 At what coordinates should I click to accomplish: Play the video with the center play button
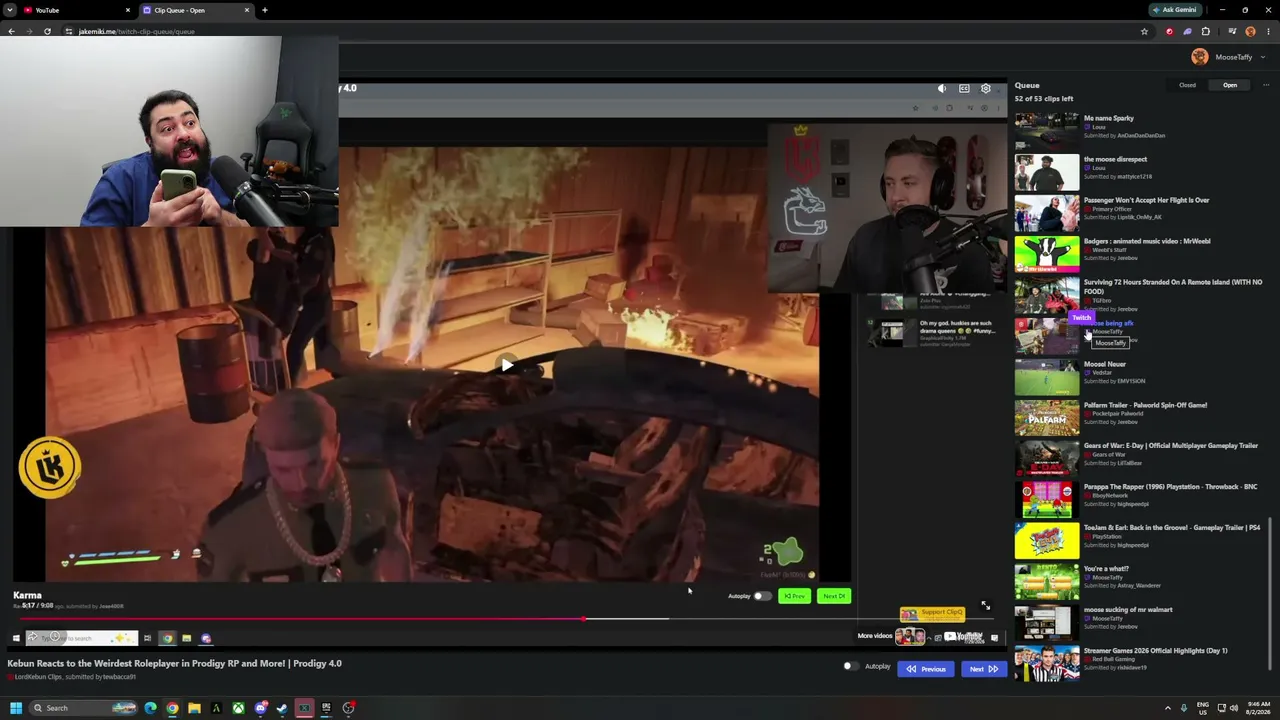[x=507, y=365]
